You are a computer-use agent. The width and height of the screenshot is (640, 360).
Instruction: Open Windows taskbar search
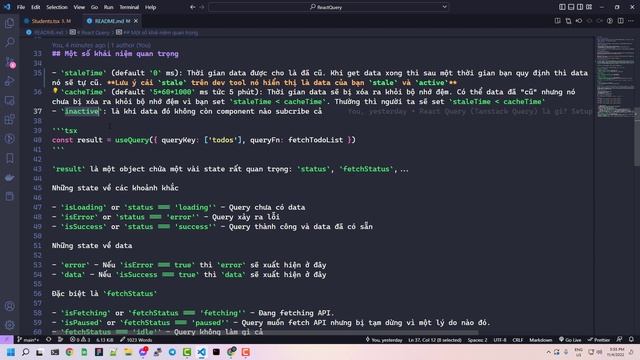[25, 352]
